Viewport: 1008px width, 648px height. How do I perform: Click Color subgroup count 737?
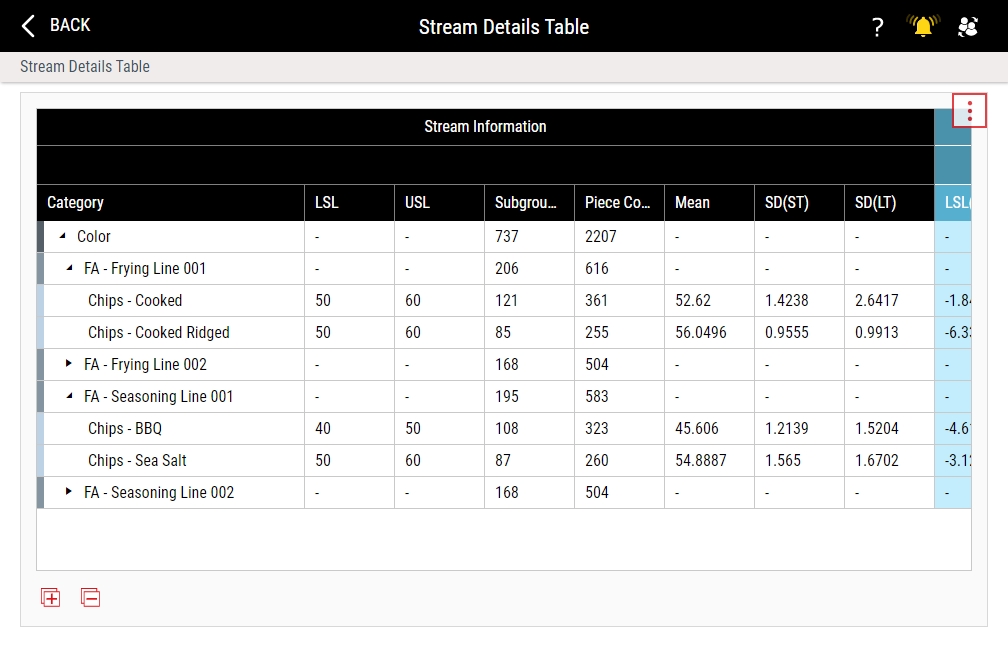pos(507,236)
